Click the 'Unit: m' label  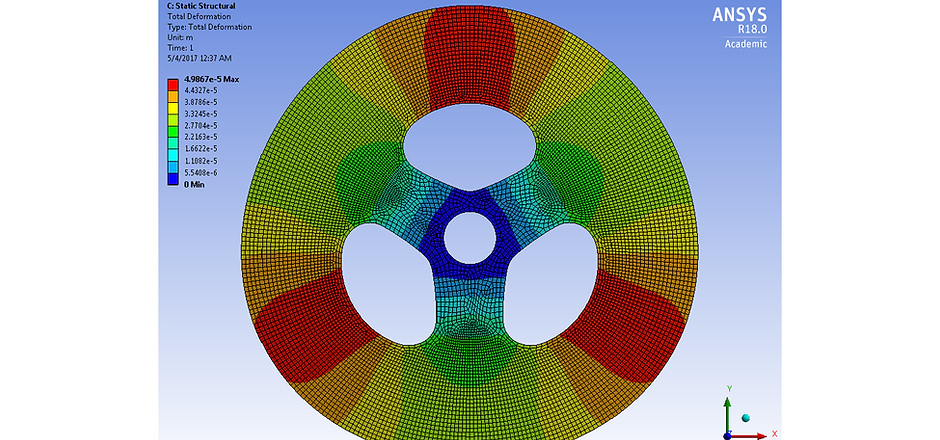point(180,37)
